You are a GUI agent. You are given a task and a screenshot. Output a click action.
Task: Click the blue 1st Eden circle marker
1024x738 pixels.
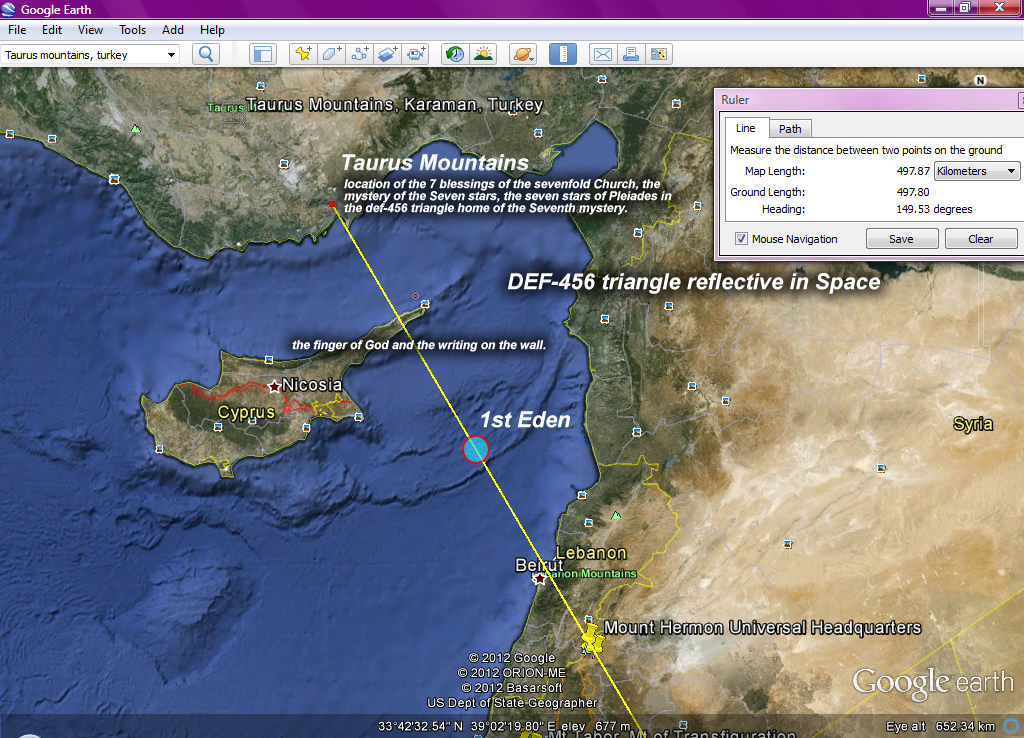(475, 449)
